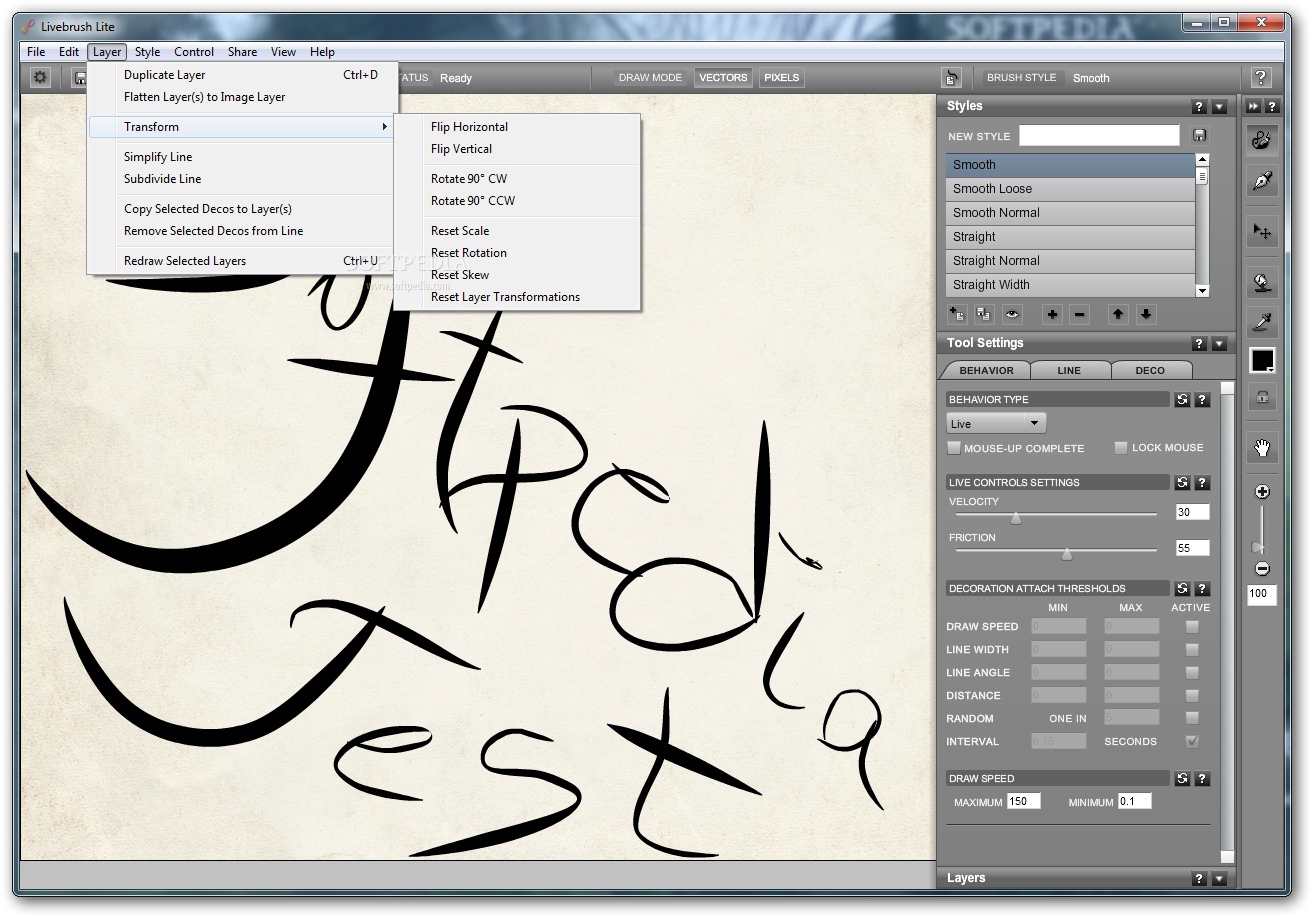Select the Paint bucket fill tool

(x=1262, y=283)
